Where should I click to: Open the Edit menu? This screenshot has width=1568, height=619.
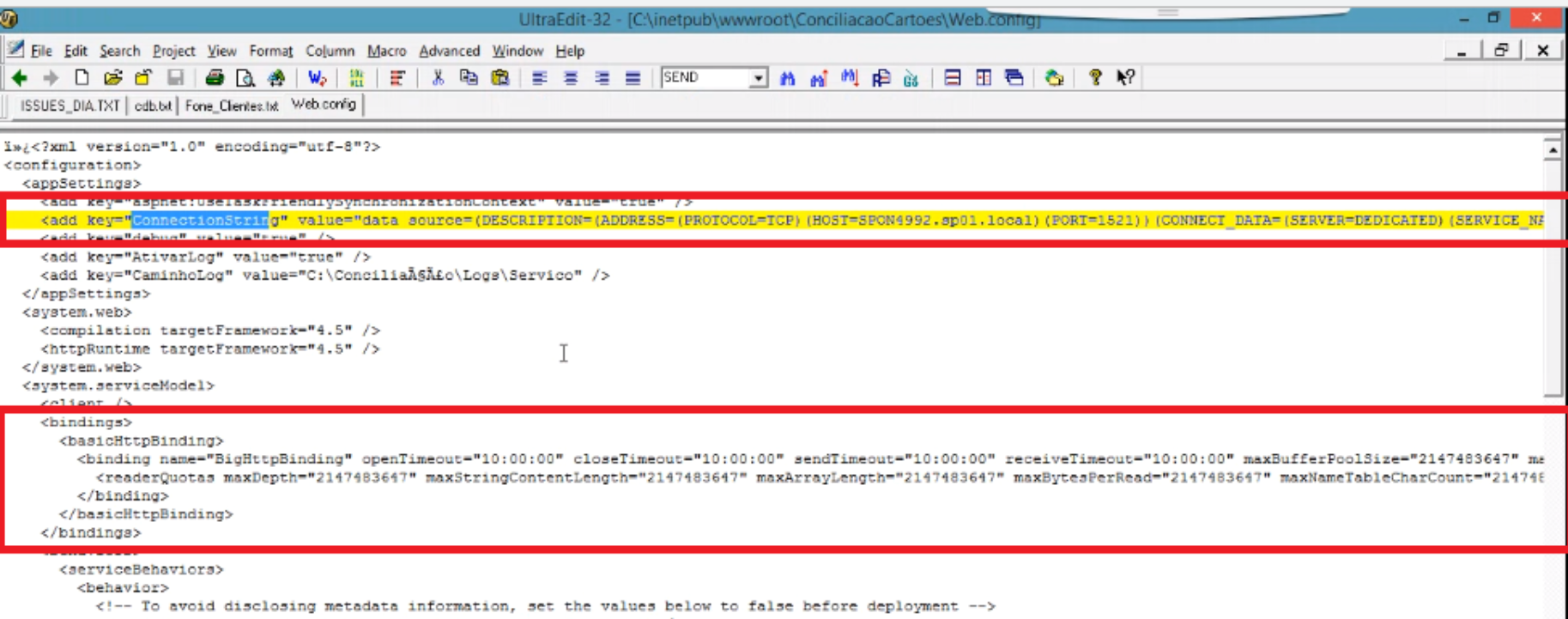tap(76, 52)
